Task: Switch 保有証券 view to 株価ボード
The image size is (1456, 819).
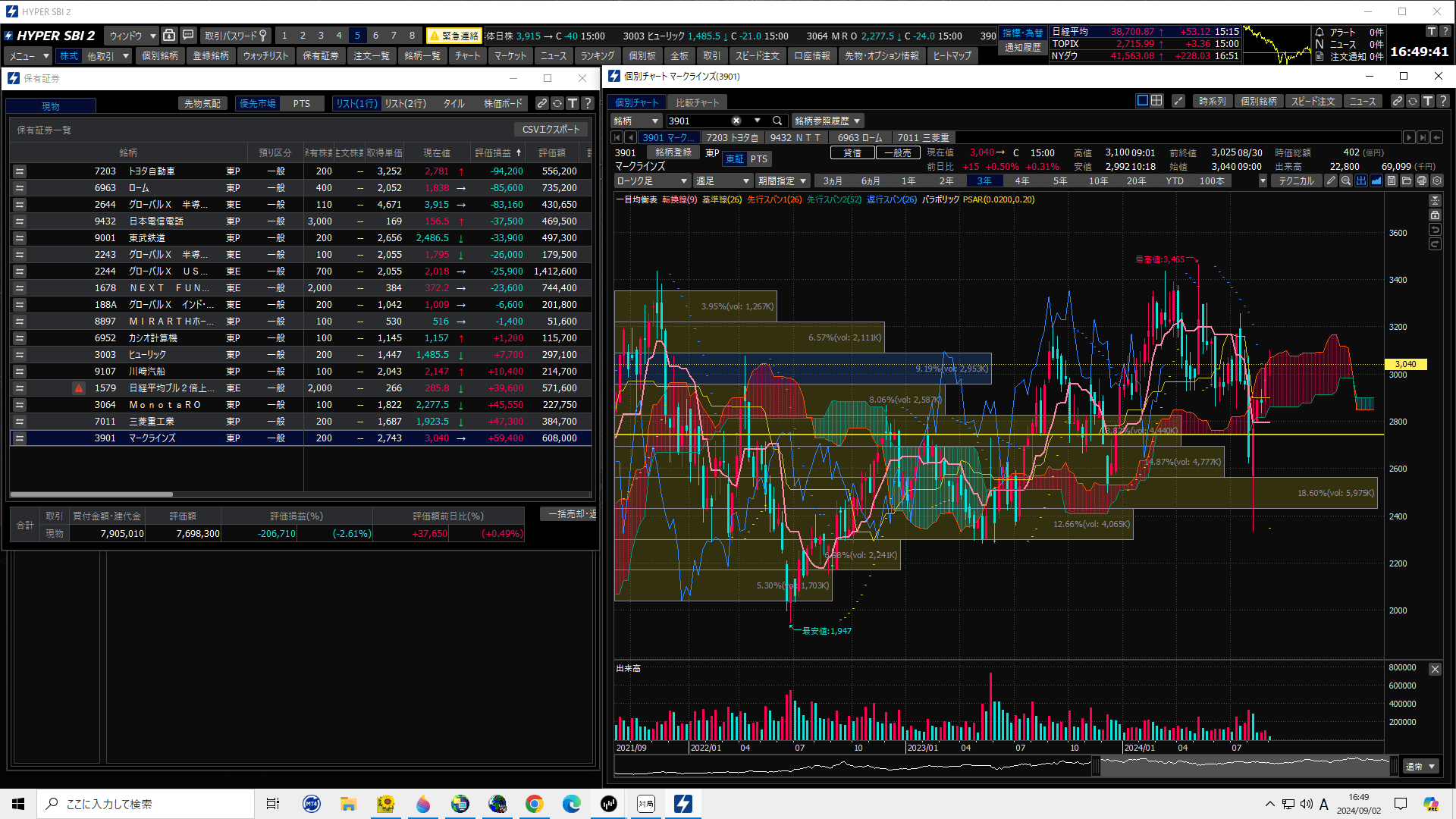Action: (x=504, y=104)
